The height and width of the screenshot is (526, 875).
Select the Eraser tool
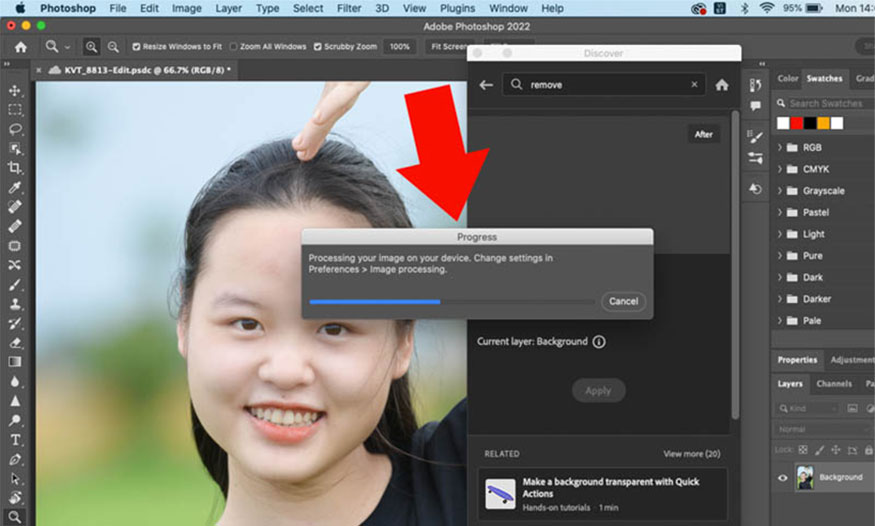pos(15,342)
